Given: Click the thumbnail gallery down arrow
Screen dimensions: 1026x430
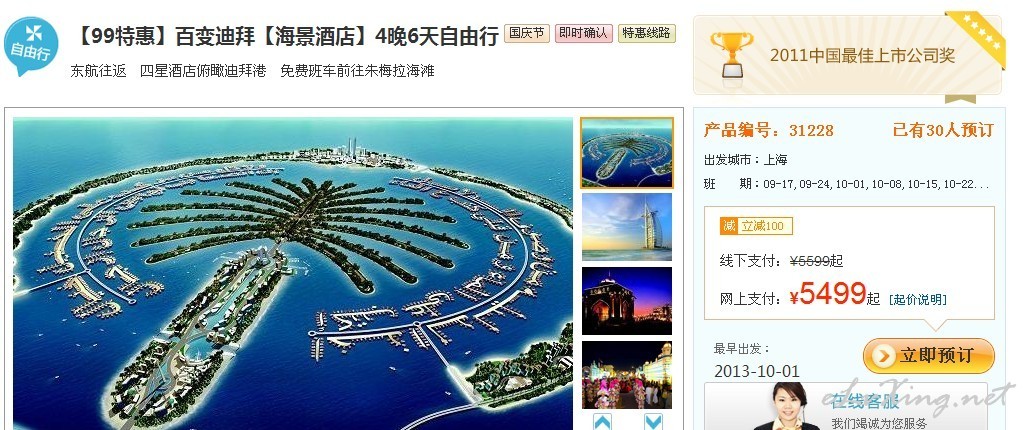Looking at the screenshot, I should (652, 421).
